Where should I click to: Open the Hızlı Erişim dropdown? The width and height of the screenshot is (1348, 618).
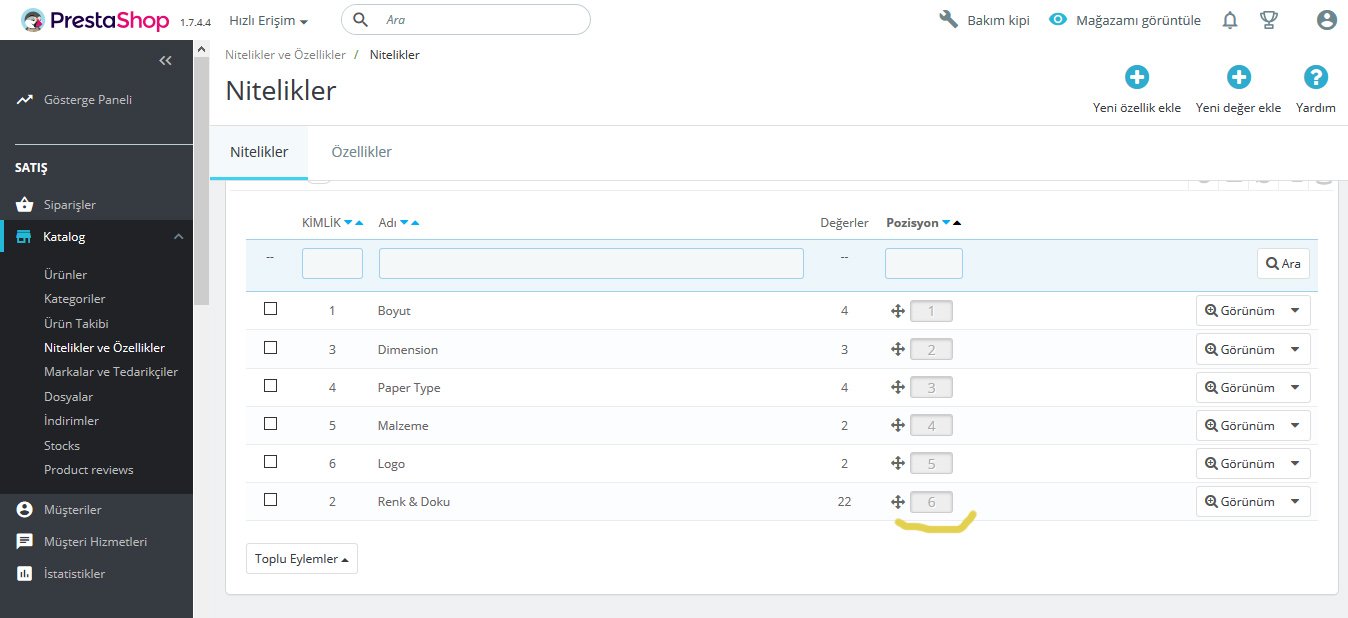tap(268, 20)
